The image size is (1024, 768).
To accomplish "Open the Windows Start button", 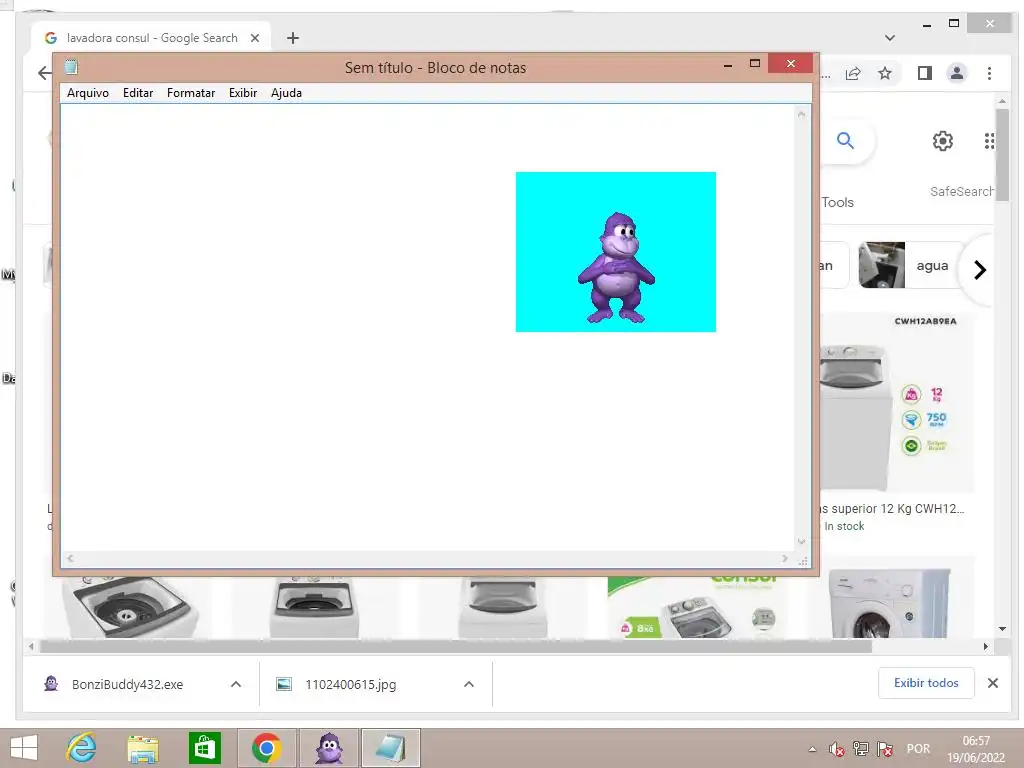I will click(24, 748).
